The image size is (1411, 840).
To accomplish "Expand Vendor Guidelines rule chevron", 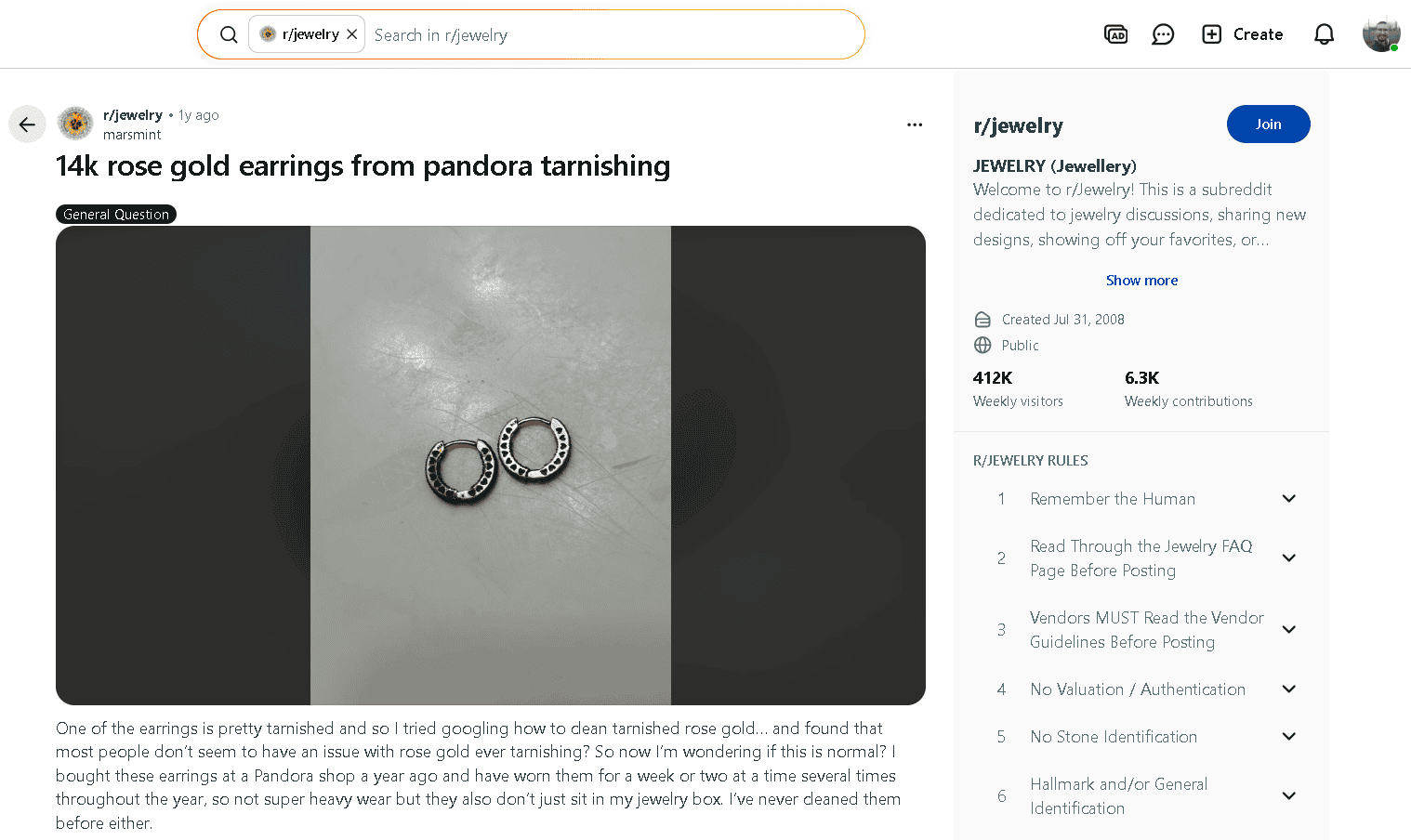I will (1288, 630).
